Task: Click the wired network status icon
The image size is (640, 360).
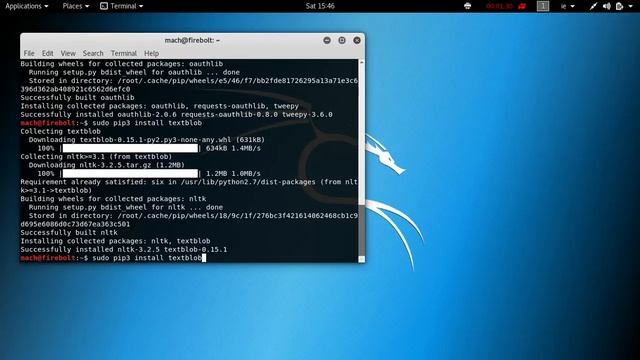Action: tap(593, 6)
